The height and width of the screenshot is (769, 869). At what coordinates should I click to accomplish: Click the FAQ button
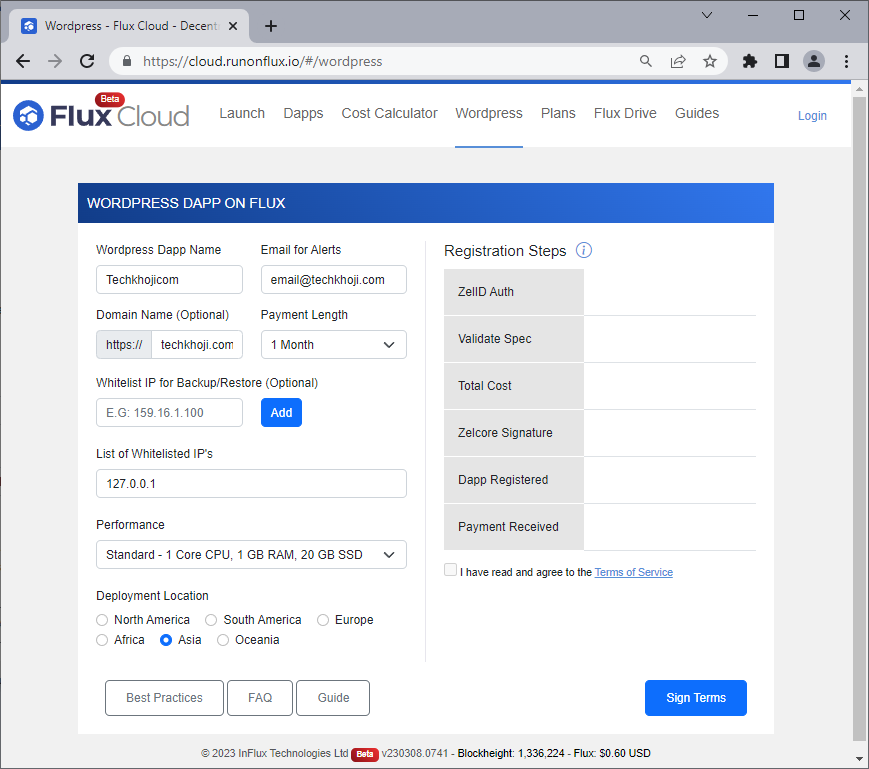click(260, 698)
